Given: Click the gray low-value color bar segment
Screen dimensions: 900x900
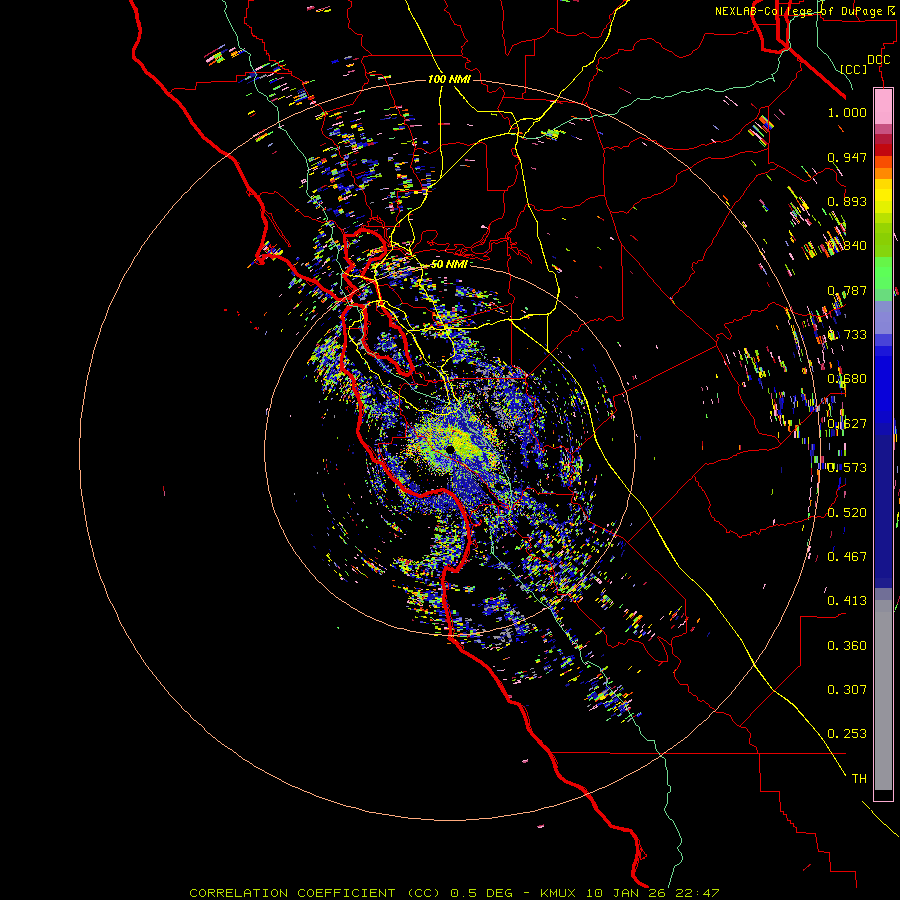Looking at the screenshot, I should pos(883,695).
